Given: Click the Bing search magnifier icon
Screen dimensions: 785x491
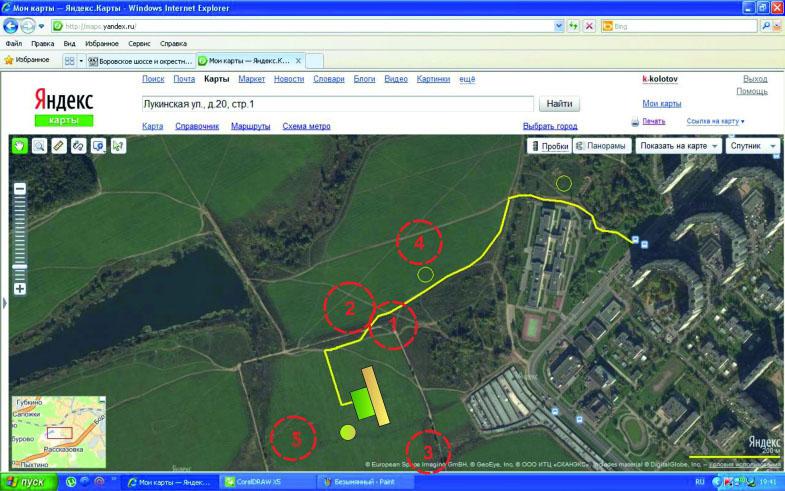Looking at the screenshot, I should pos(749,26).
